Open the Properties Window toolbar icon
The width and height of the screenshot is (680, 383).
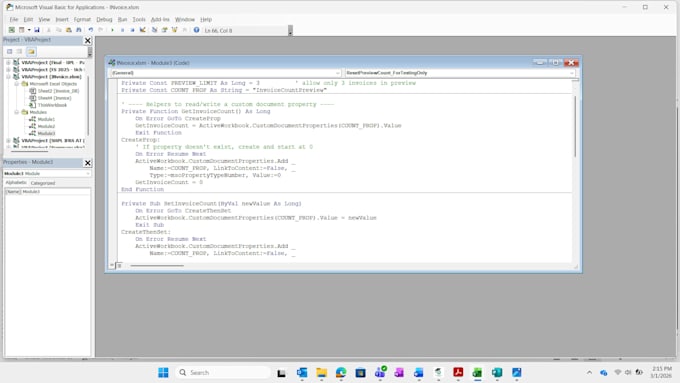164,30
